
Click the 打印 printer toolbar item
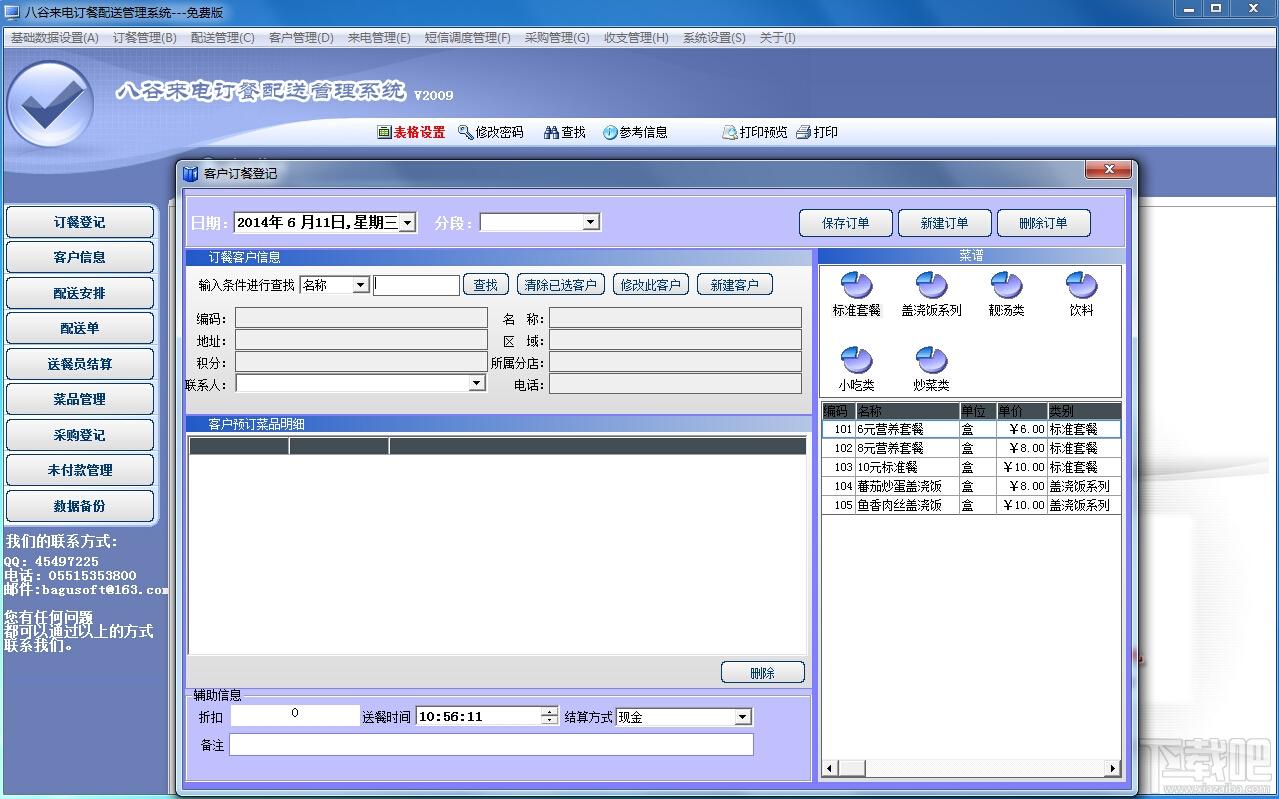tap(817, 132)
